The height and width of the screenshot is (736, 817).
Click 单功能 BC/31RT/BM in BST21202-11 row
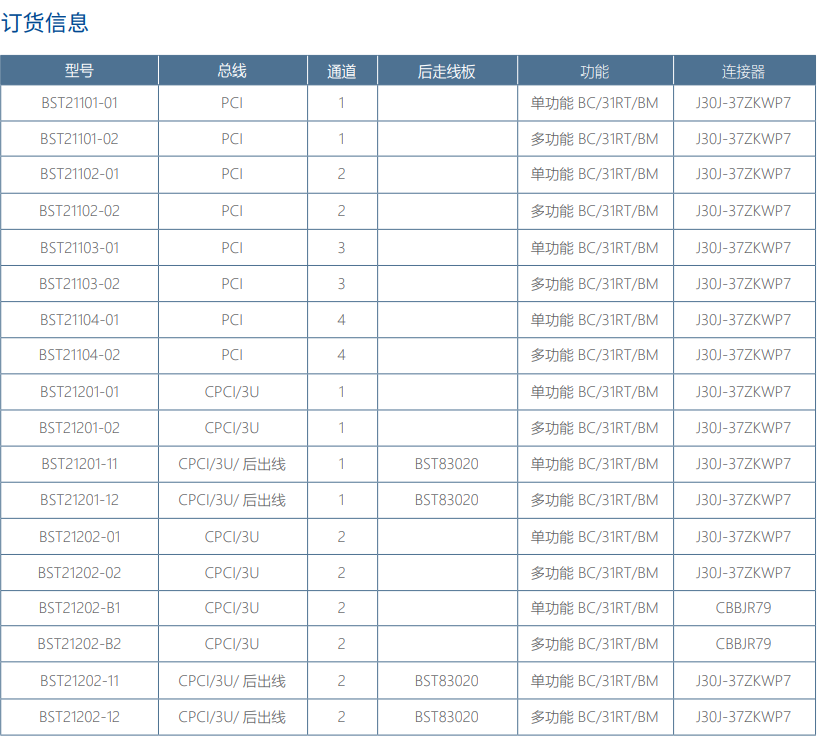(595, 681)
